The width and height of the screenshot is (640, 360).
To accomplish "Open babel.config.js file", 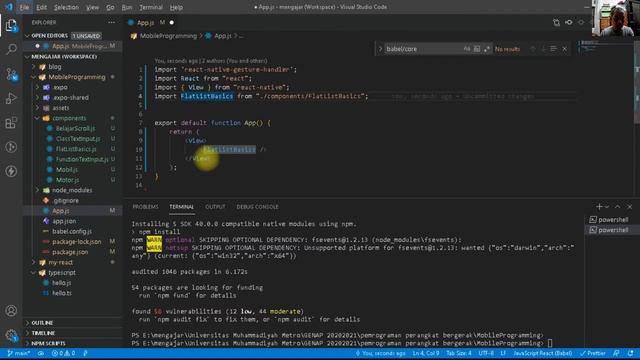I will point(72,231).
